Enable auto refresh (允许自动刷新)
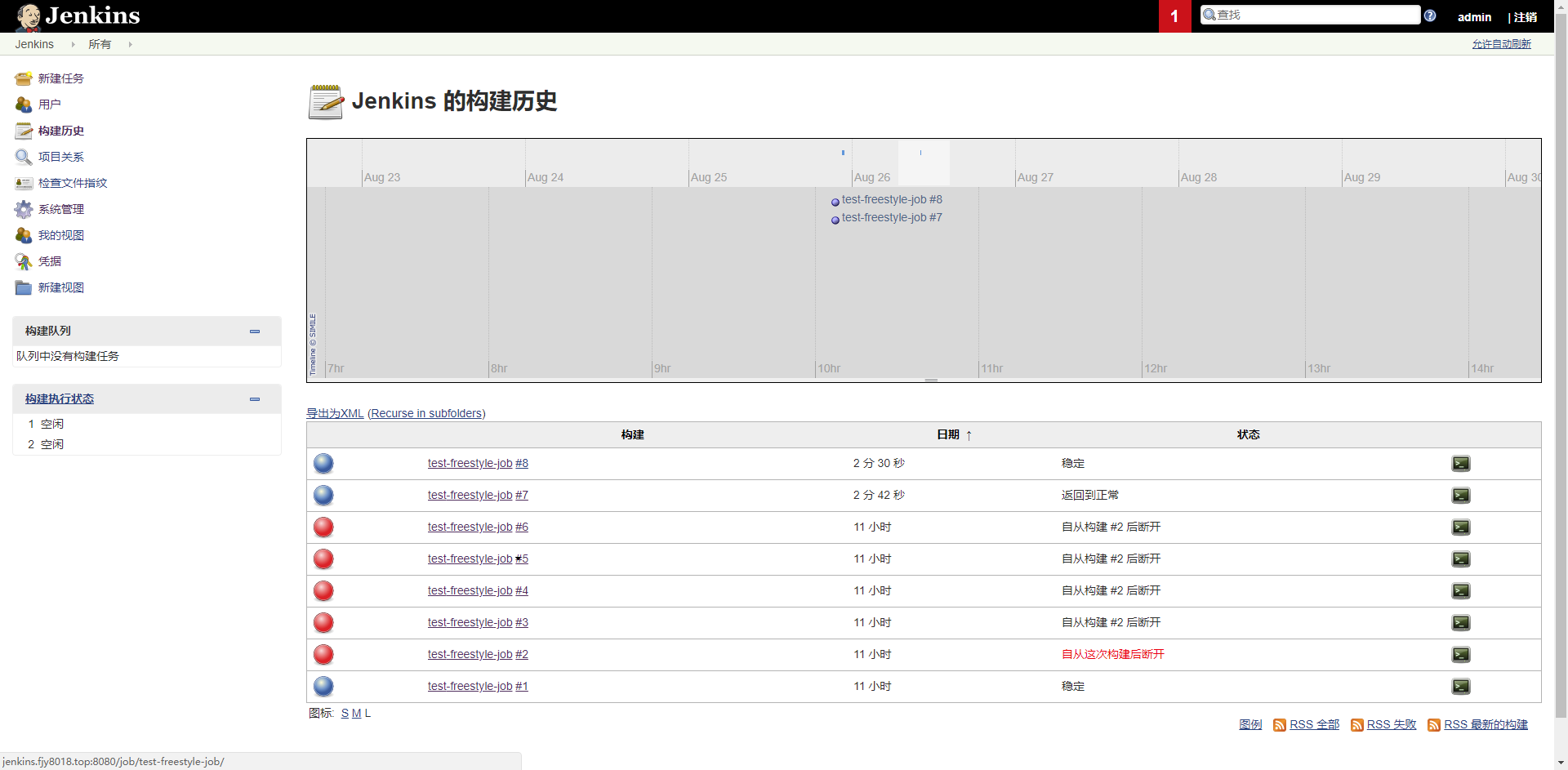The width and height of the screenshot is (1568, 770). tap(1501, 44)
